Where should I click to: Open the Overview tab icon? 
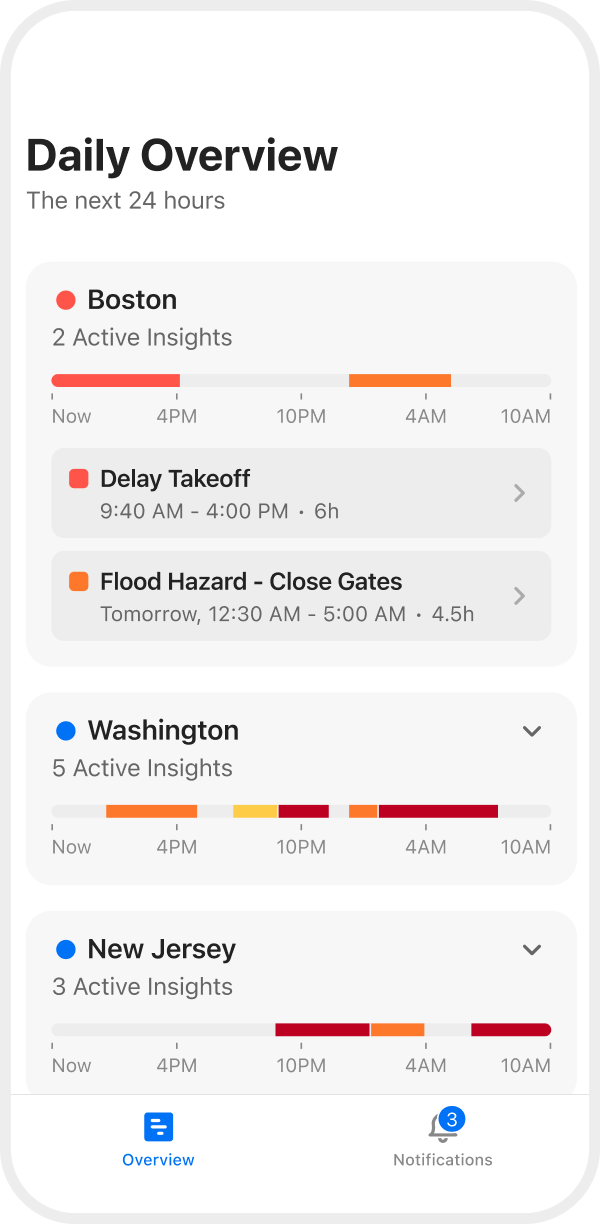[158, 1125]
